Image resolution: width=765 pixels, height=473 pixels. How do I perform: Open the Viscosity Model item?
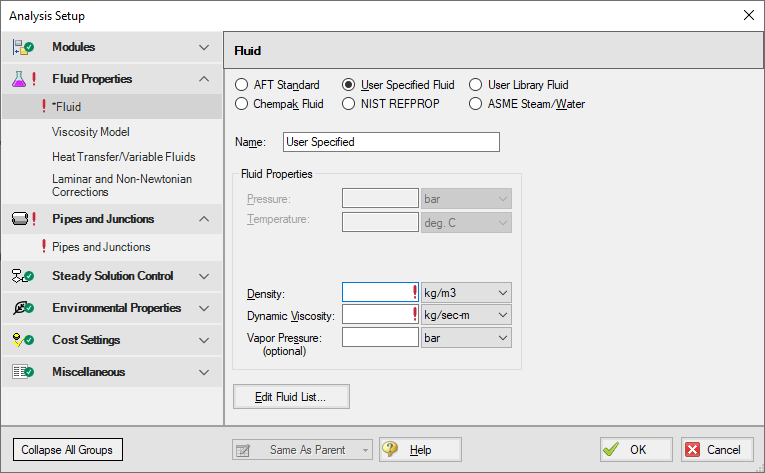coord(91,131)
